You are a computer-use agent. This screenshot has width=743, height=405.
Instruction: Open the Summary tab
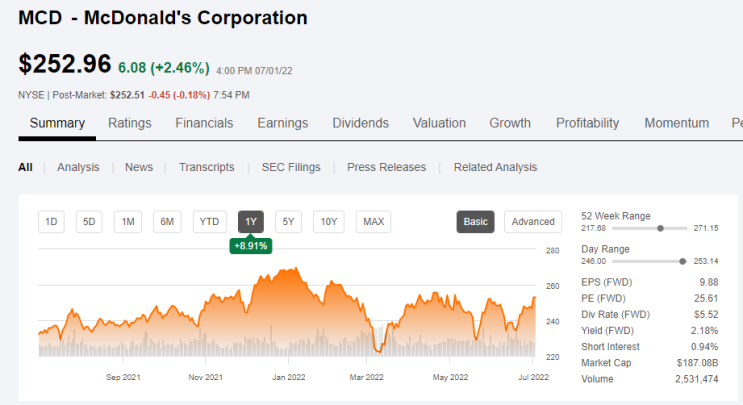(x=57, y=123)
